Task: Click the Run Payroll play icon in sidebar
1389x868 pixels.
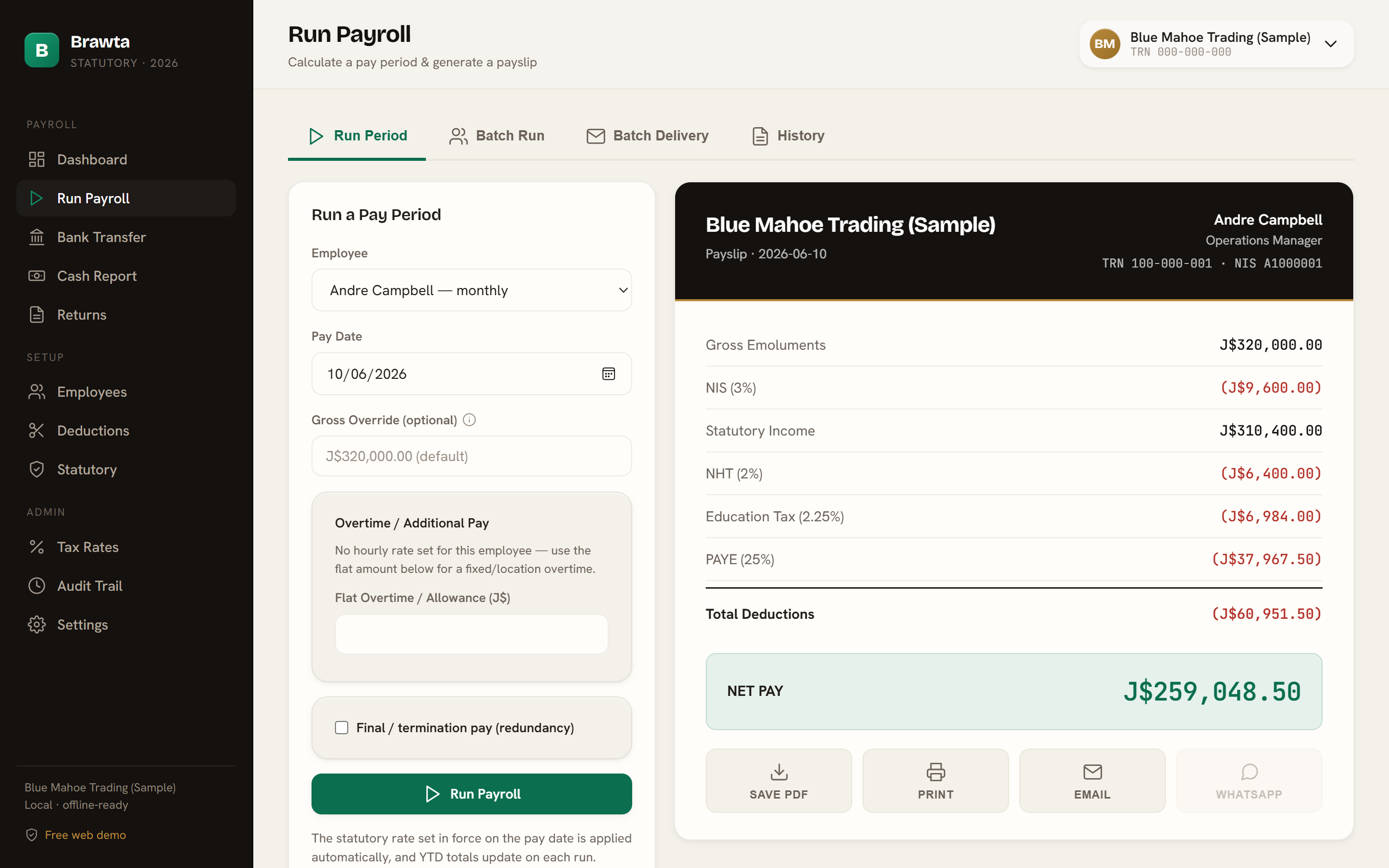Action: pos(37,198)
